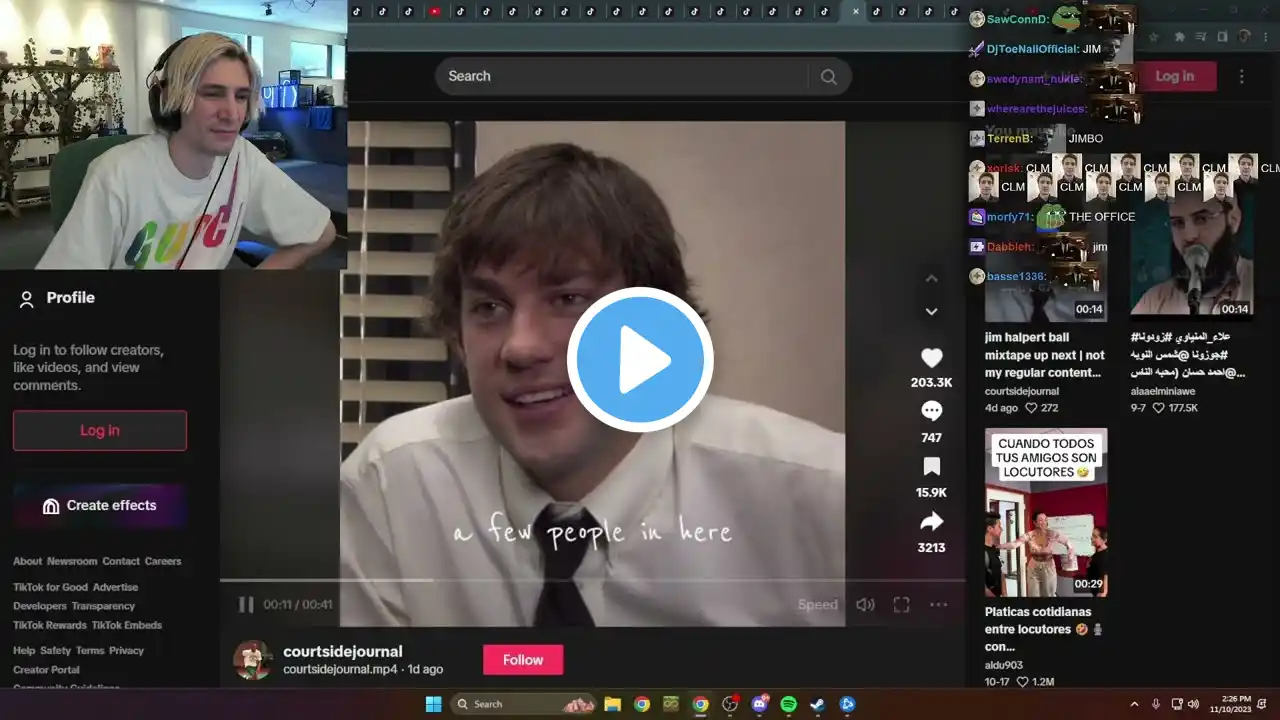Switch to the first TikTok browser tab

356,12
